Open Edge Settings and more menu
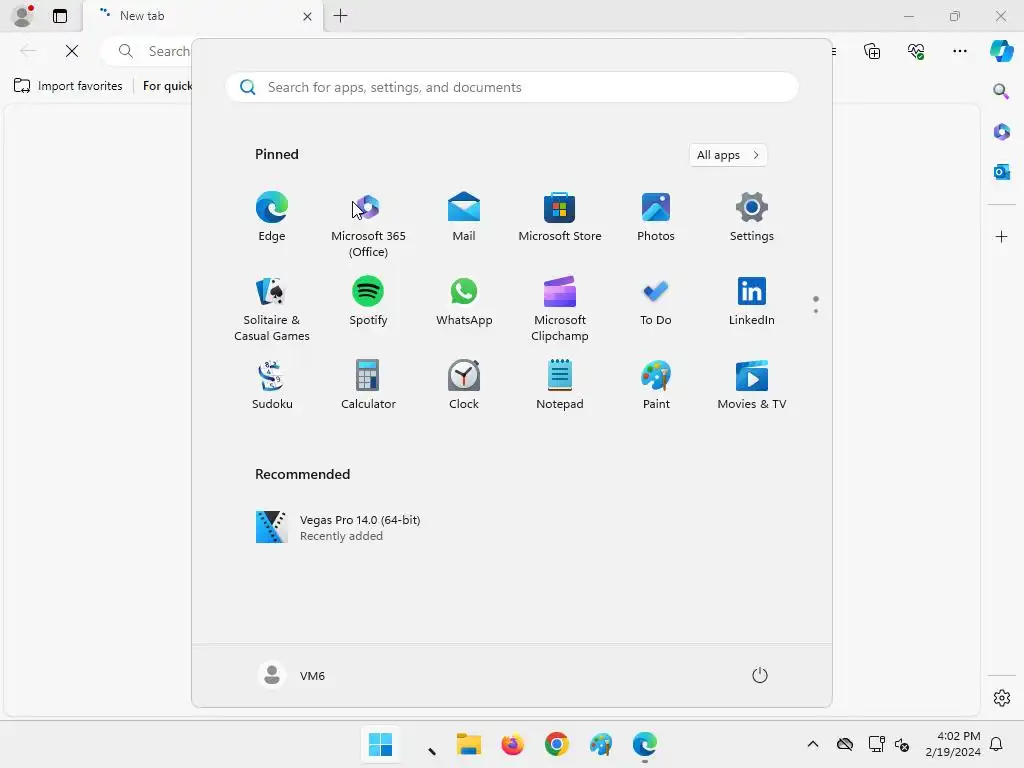 959,51
